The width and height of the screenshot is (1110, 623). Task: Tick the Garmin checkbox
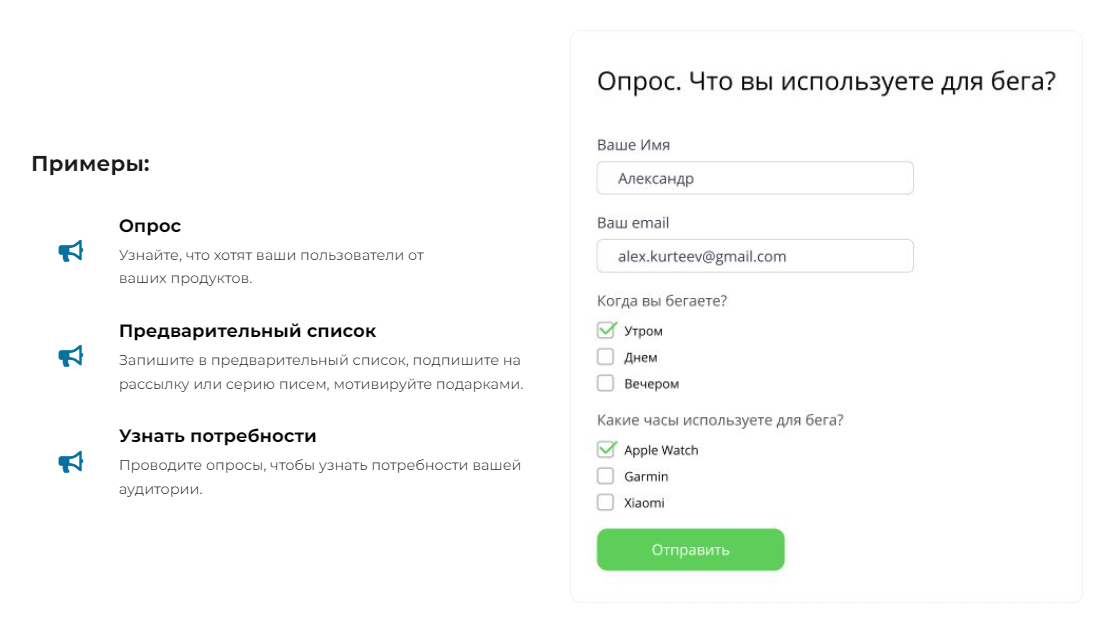pyautogui.click(x=605, y=476)
